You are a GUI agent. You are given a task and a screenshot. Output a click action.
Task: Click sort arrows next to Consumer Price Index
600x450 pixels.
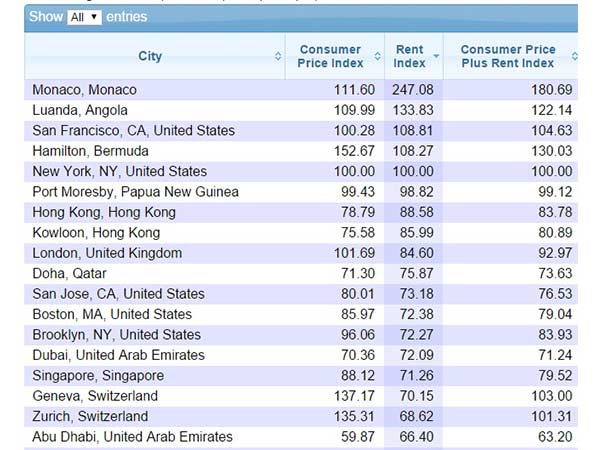(377, 57)
